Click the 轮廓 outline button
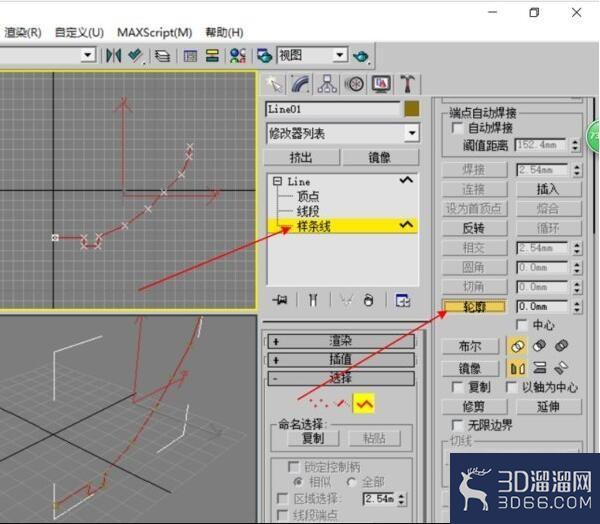The image size is (600, 524). pyautogui.click(x=474, y=307)
